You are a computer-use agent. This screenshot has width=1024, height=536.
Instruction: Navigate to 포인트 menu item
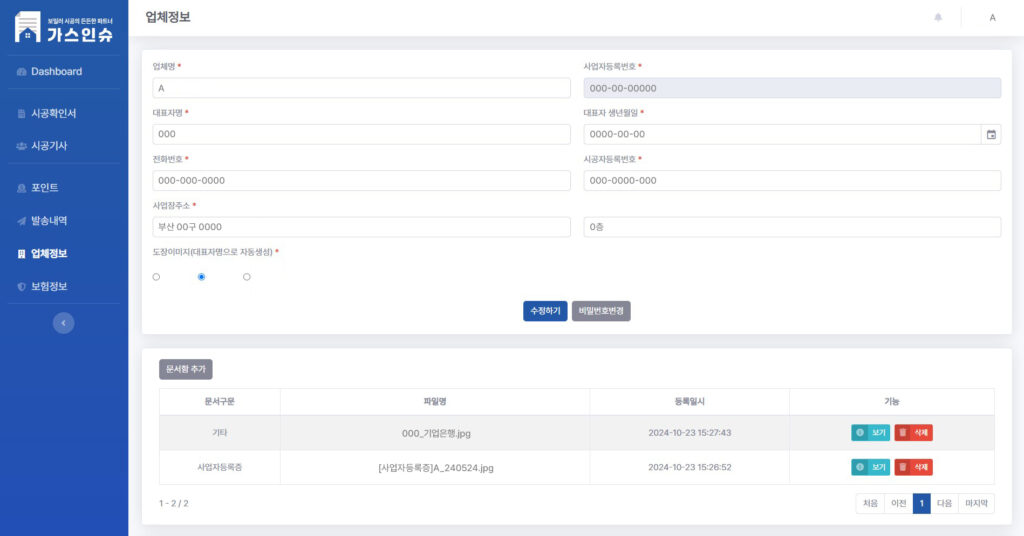pos(44,188)
